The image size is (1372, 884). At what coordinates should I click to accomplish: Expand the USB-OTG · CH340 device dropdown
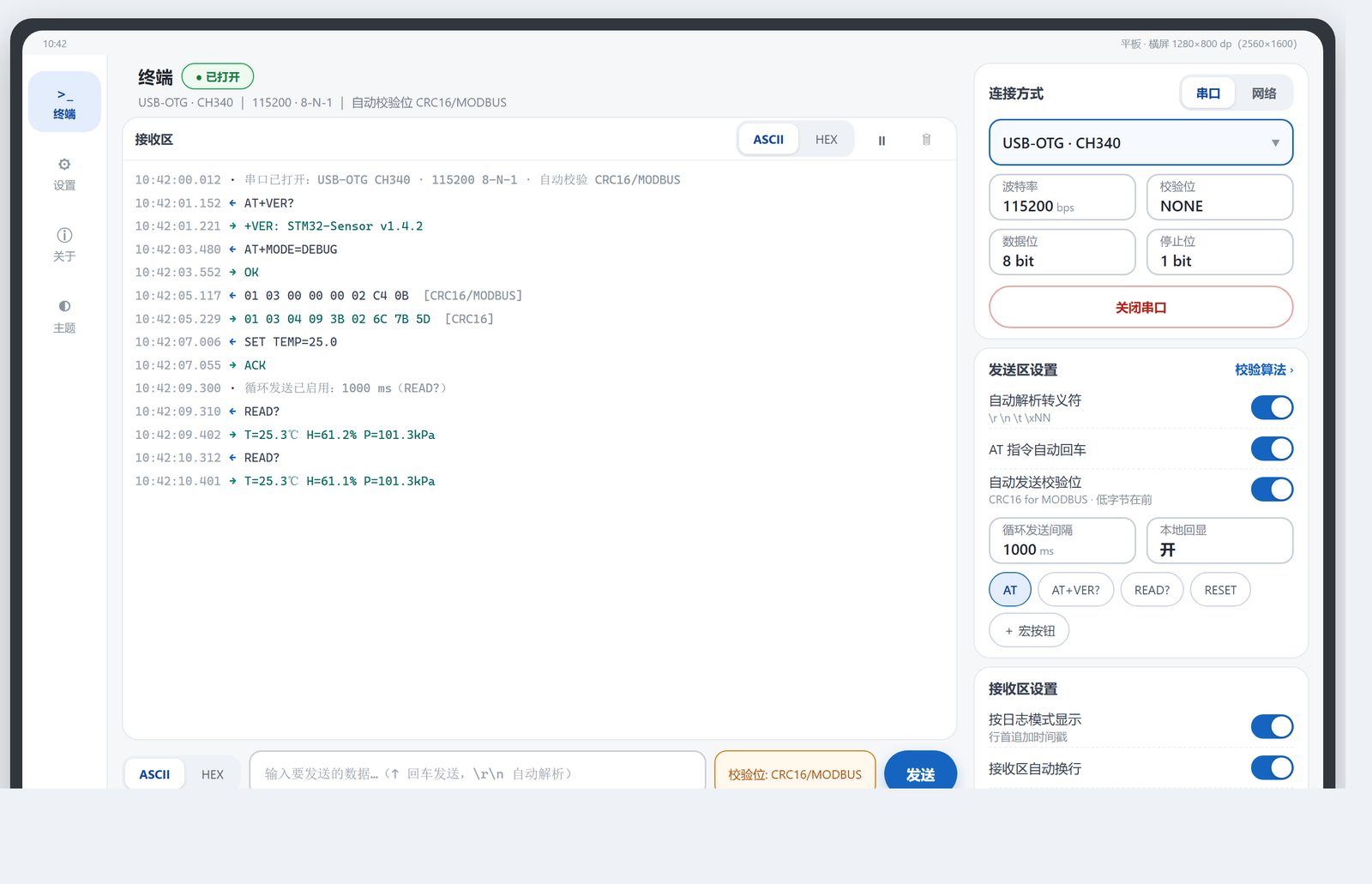[x=1140, y=142]
